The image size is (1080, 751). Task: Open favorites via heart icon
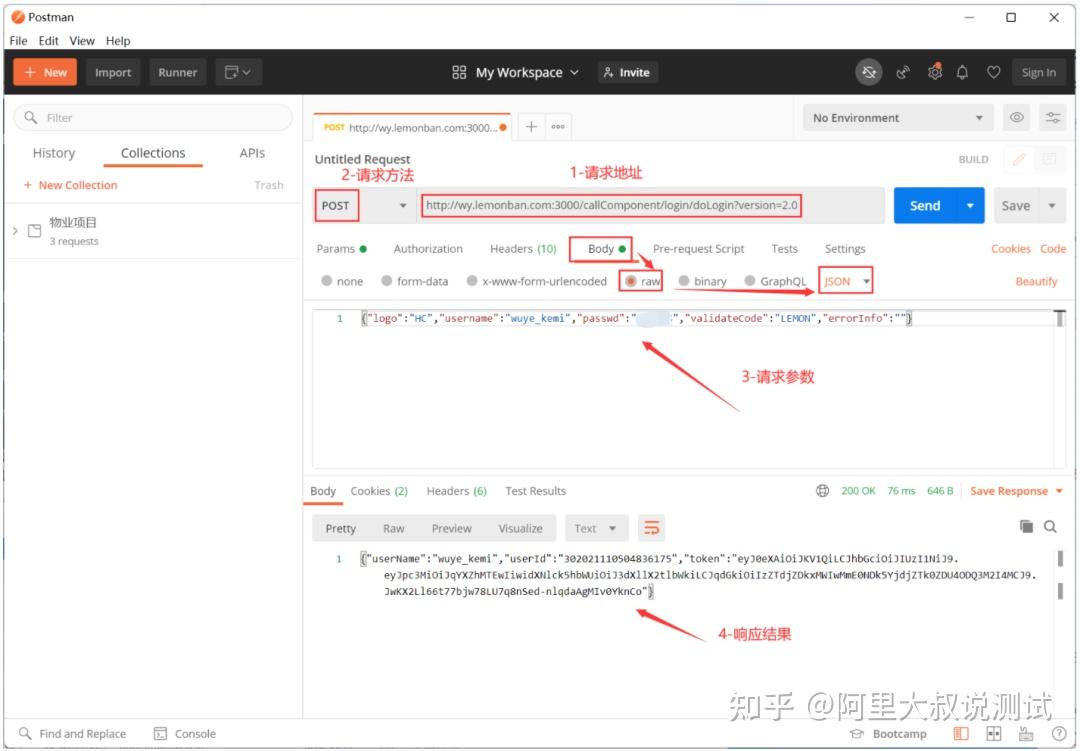(x=993, y=71)
